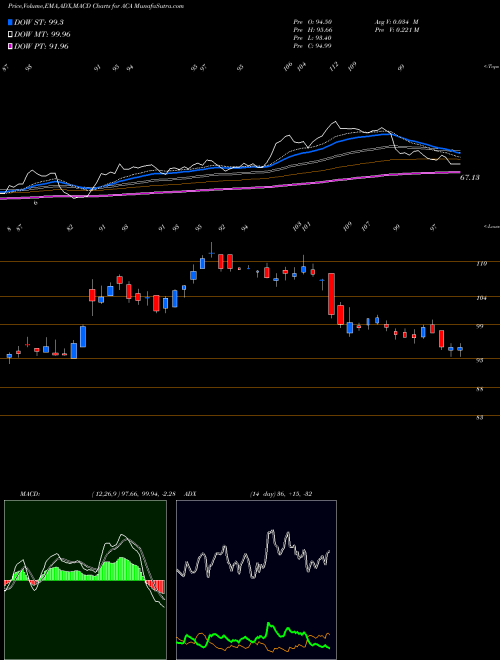This screenshot has height=660, width=500.
Task: Click the 112 label in the tops row
Action: point(334,67)
